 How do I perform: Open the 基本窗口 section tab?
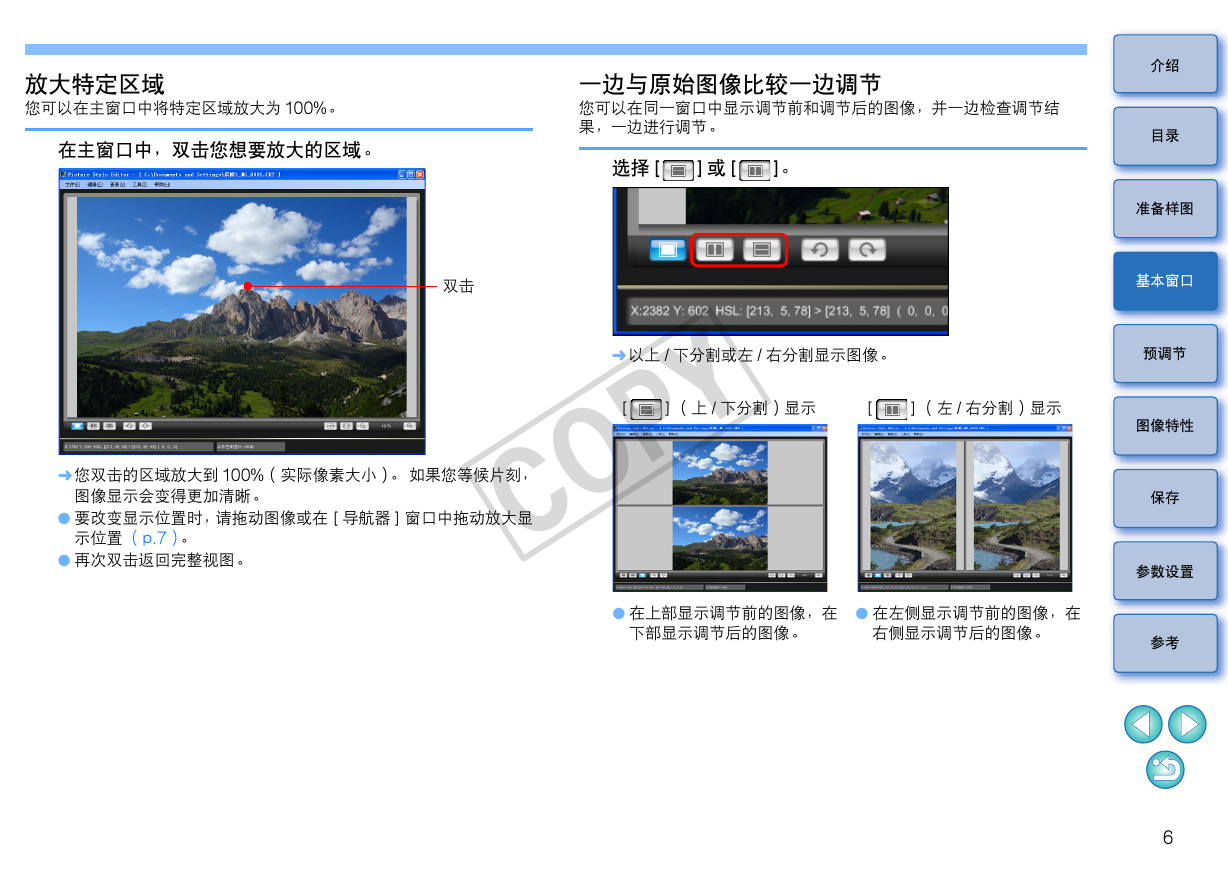point(1165,281)
